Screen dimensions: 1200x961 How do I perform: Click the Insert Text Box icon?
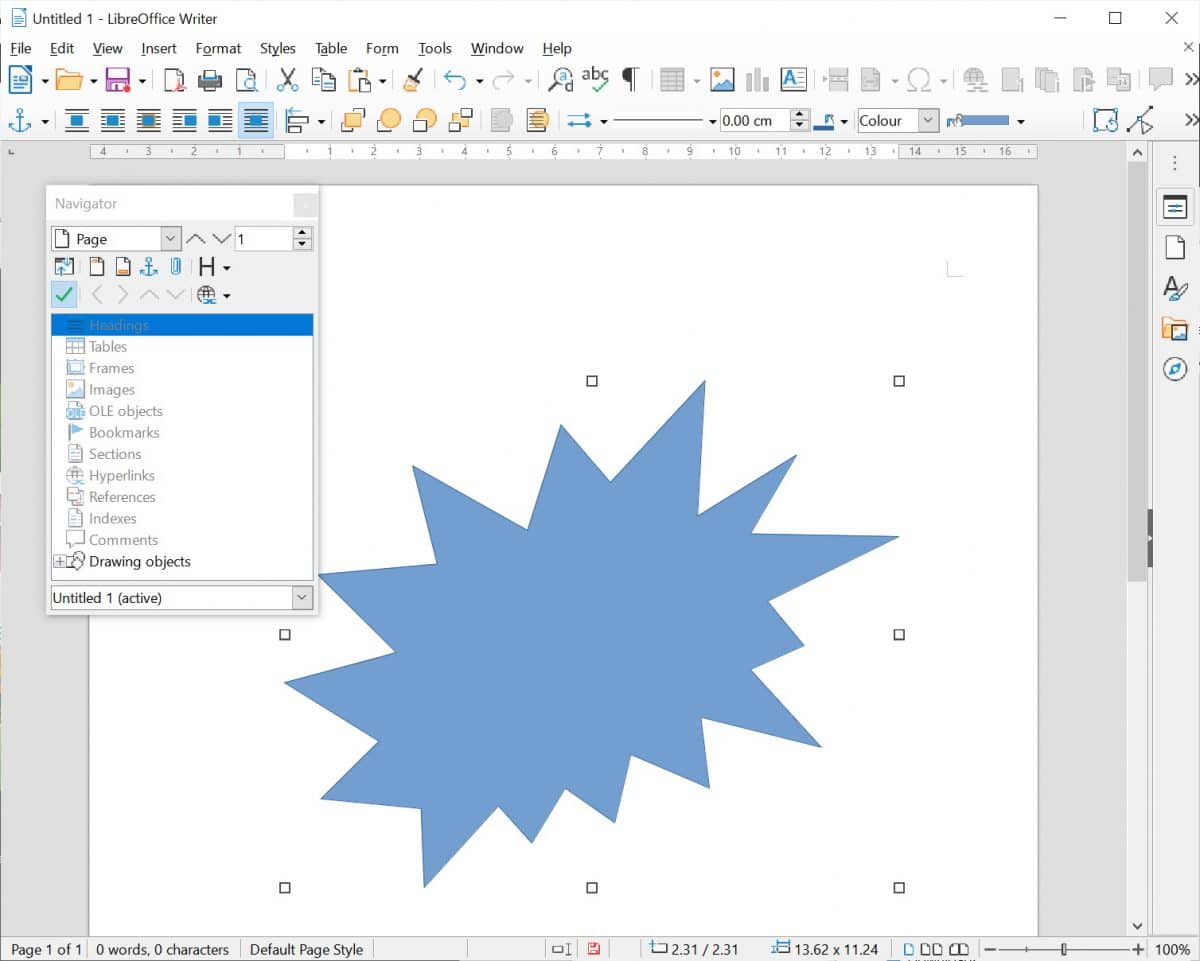tap(793, 80)
